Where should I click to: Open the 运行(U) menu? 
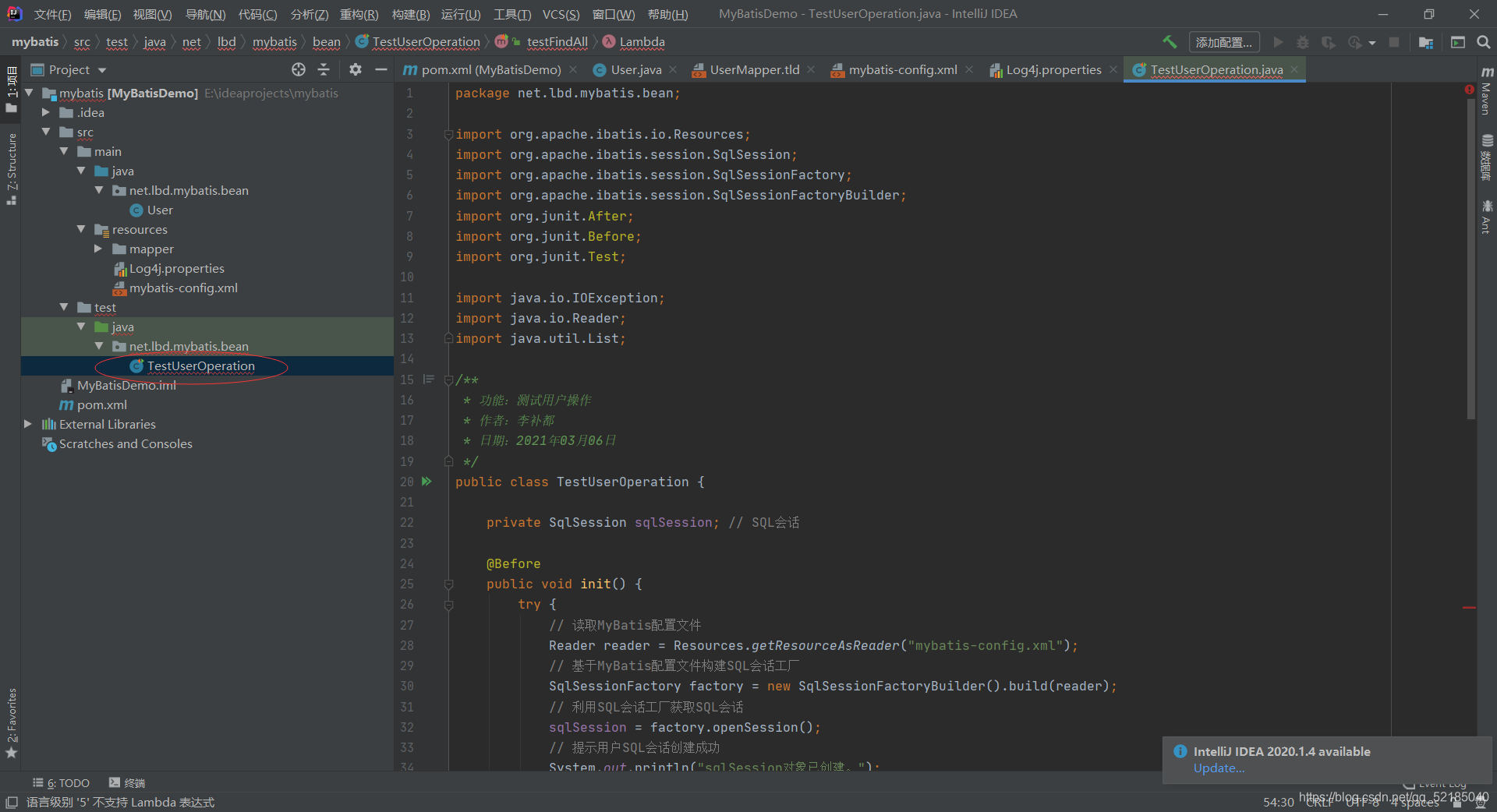click(x=461, y=14)
